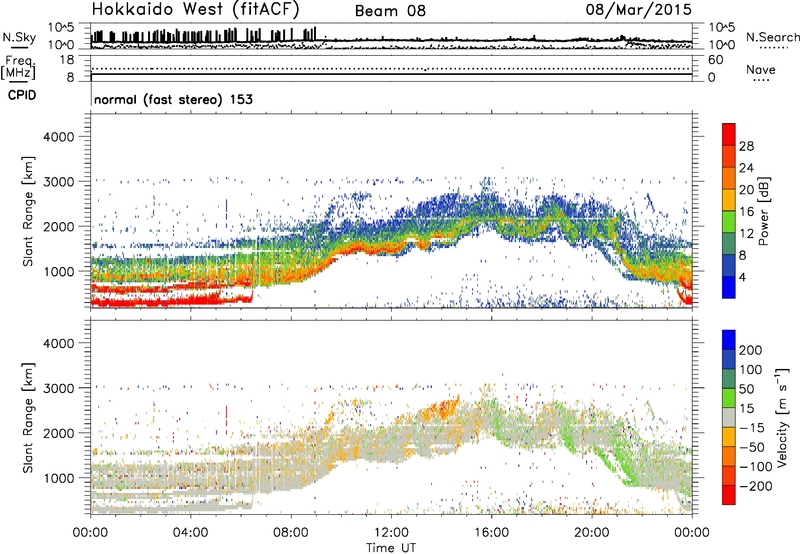This screenshot has width=800, height=554.
Task: Click the 'Time UT' axis label
Action: tap(391, 548)
